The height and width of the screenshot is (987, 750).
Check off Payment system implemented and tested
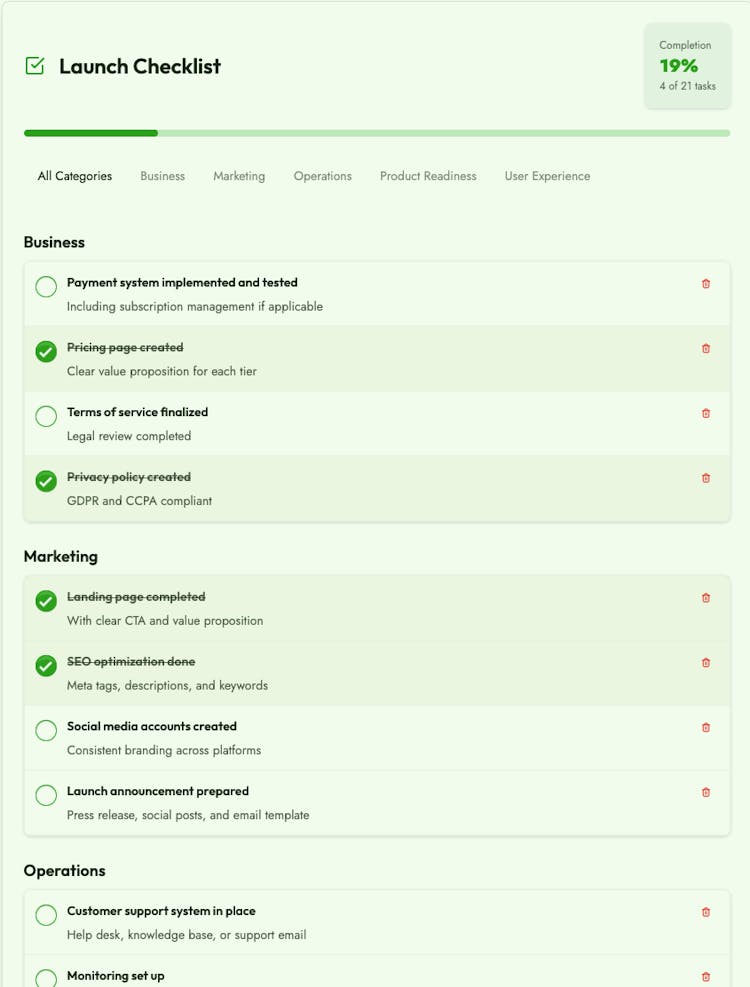point(46,286)
